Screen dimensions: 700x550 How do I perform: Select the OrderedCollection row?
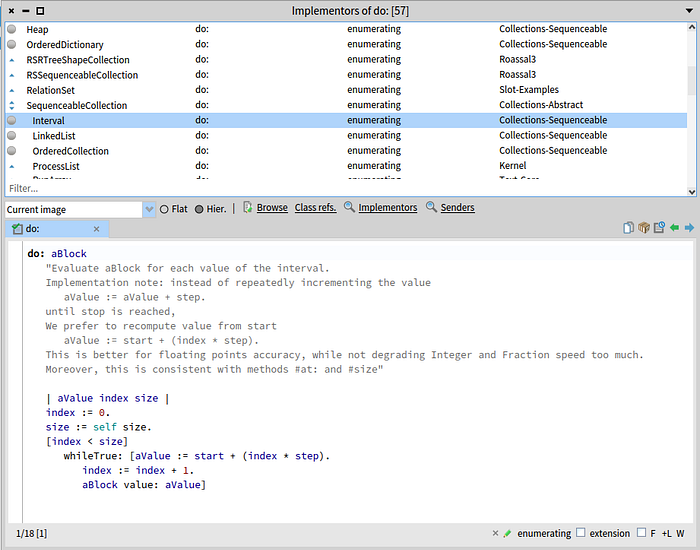click(346, 150)
